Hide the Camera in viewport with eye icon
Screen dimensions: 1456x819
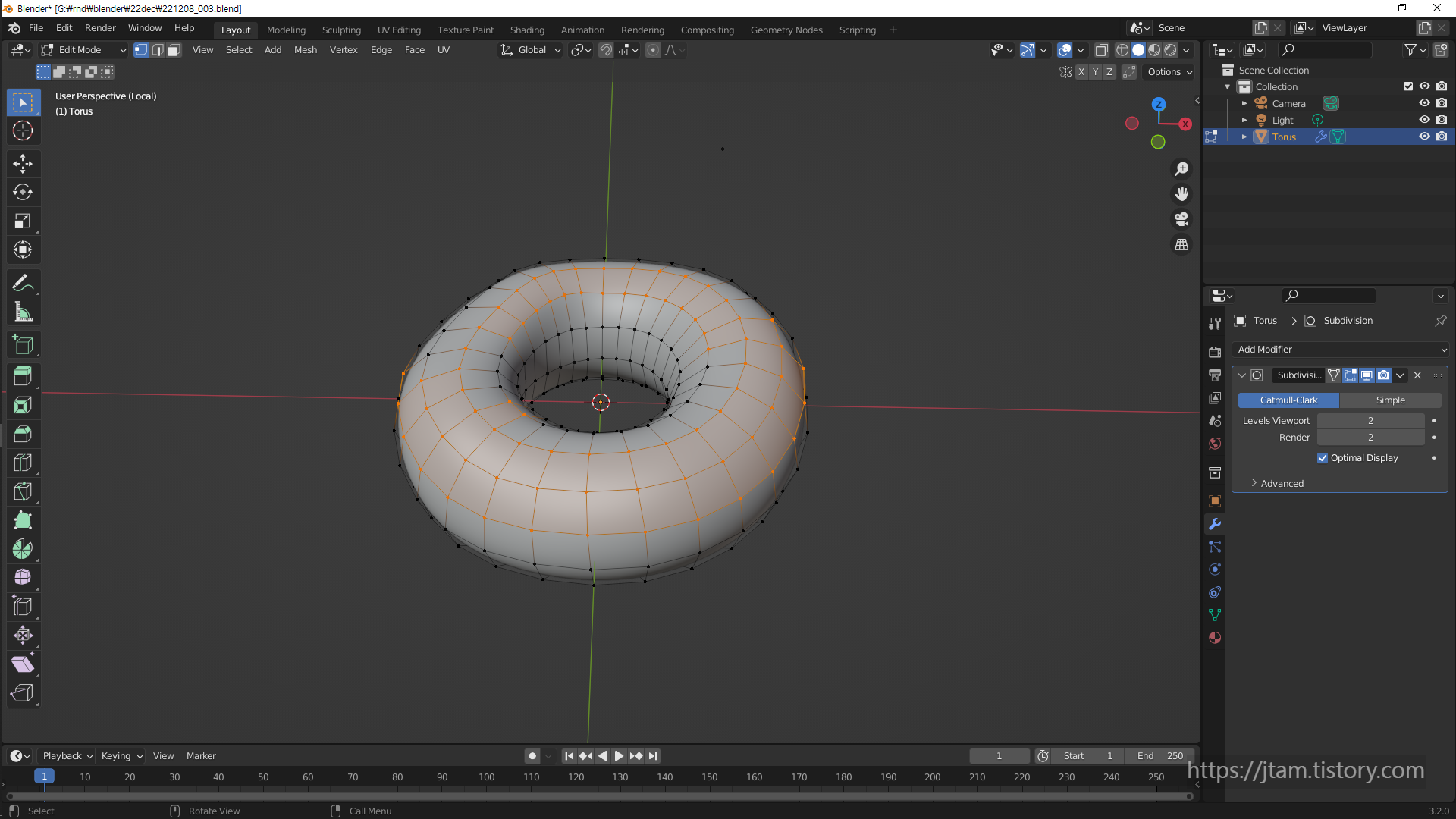[x=1424, y=103]
